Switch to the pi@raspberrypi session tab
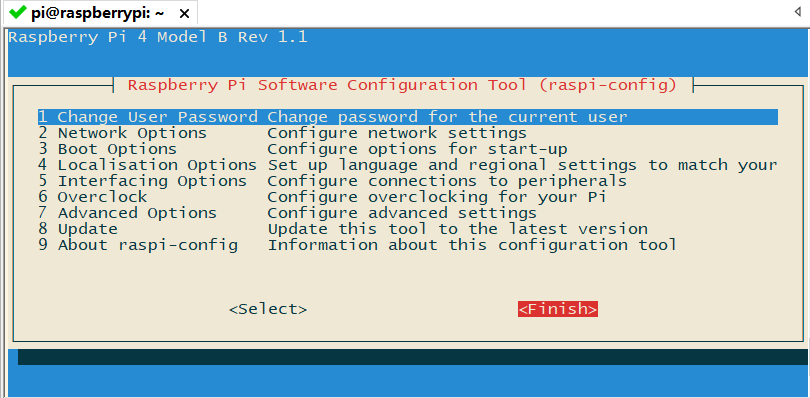Viewport: 810px width, 398px height. 97,13
